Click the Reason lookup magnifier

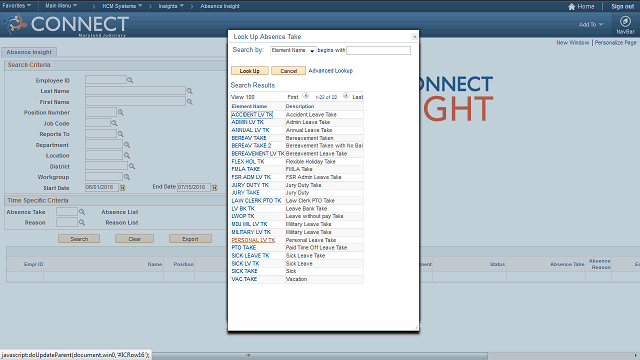click(x=82, y=222)
